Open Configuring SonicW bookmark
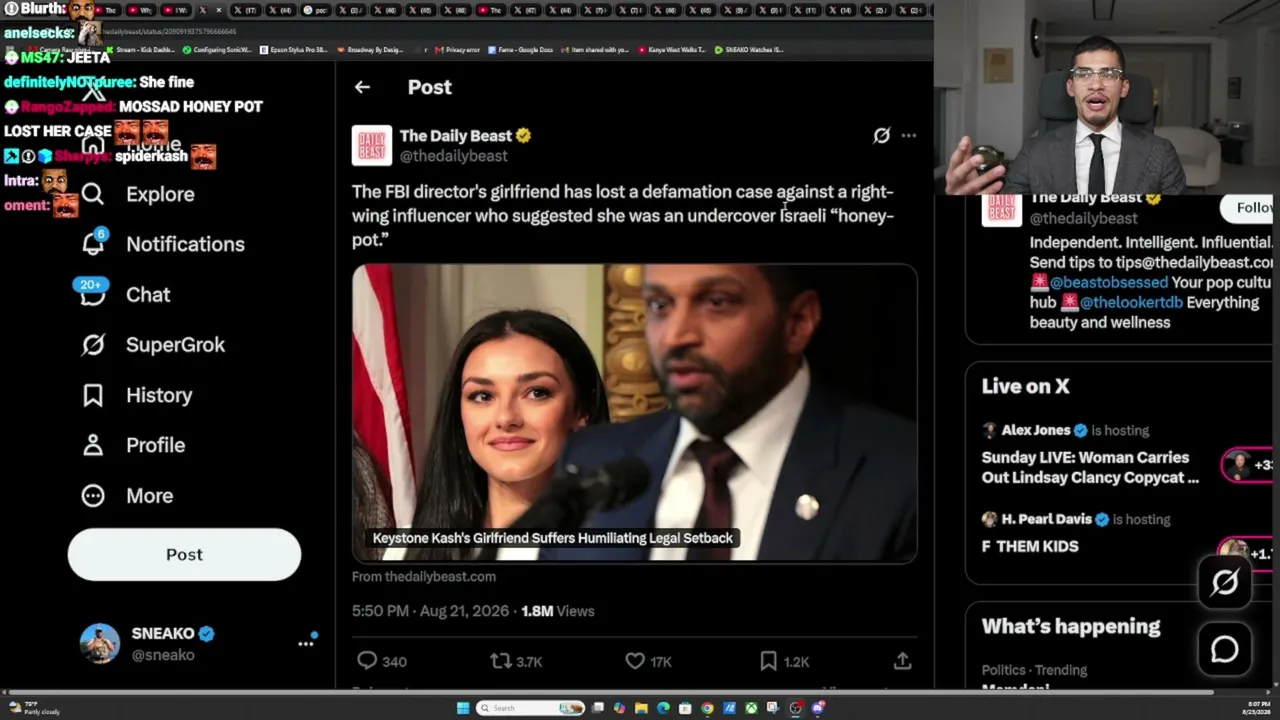 click(217, 49)
